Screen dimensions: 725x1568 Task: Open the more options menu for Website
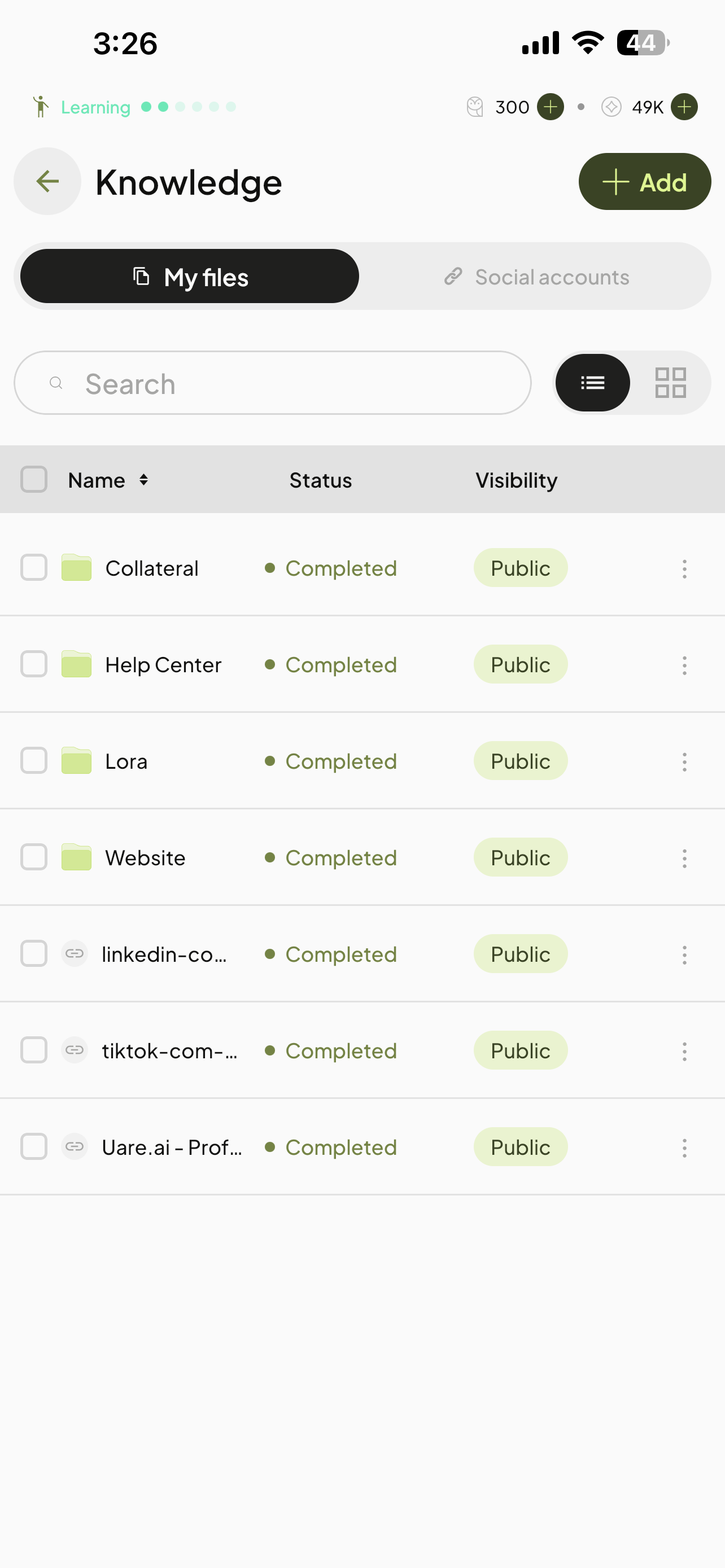684,859
